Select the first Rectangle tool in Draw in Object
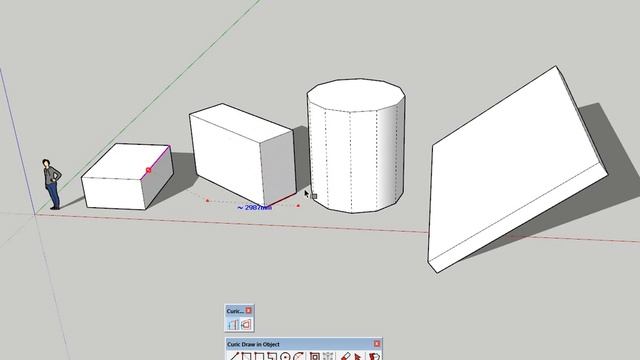This screenshot has height=360, width=640. click(246, 357)
